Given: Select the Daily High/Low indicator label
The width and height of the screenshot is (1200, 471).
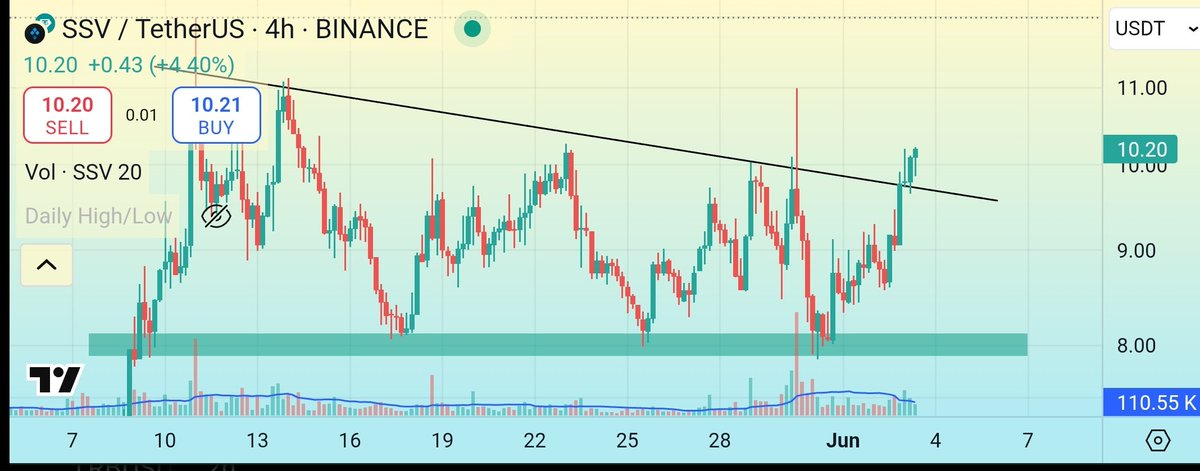Looking at the screenshot, I should click(x=99, y=216).
